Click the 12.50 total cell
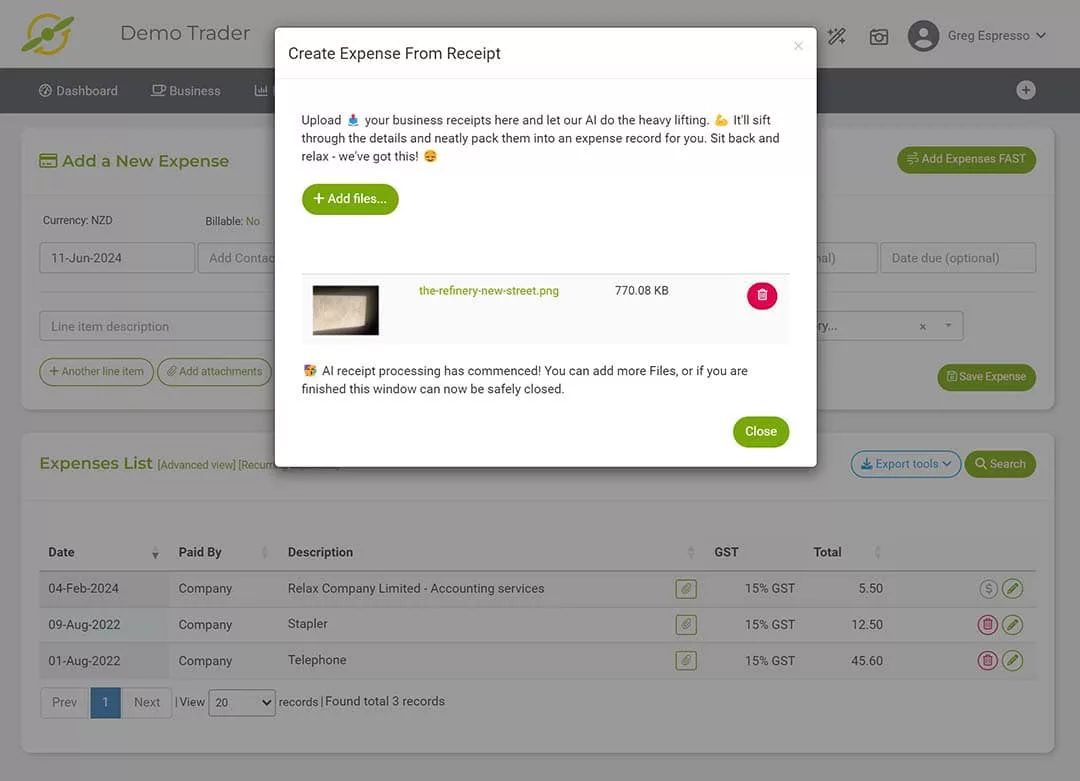1080x781 pixels. pos(866,625)
